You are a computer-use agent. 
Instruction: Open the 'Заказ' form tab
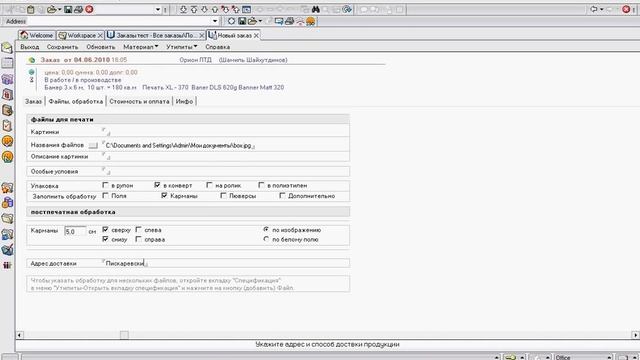pos(33,101)
